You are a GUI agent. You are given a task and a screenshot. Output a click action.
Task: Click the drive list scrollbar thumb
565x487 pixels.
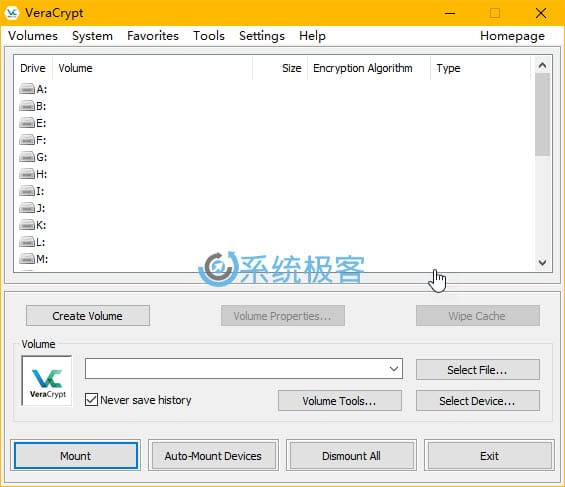click(x=542, y=115)
